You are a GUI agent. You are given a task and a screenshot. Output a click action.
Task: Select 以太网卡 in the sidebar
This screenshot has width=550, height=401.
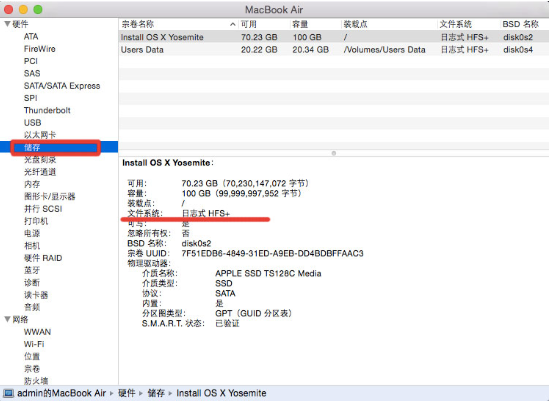coord(40,135)
